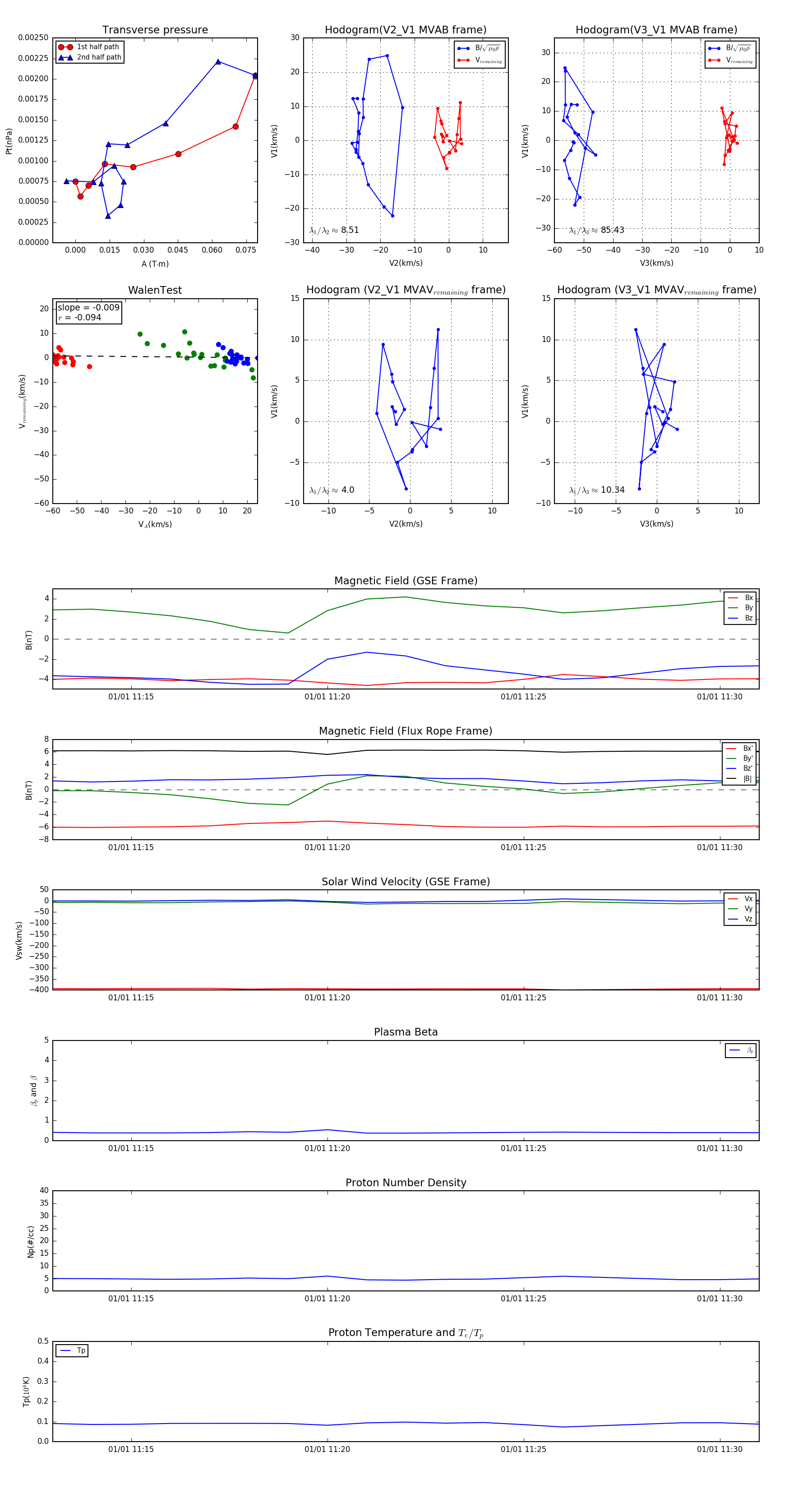Click the V3_V1 MVAV remaining frame hodogram title
Viewport: 812px width, 1489px height.
656,290
